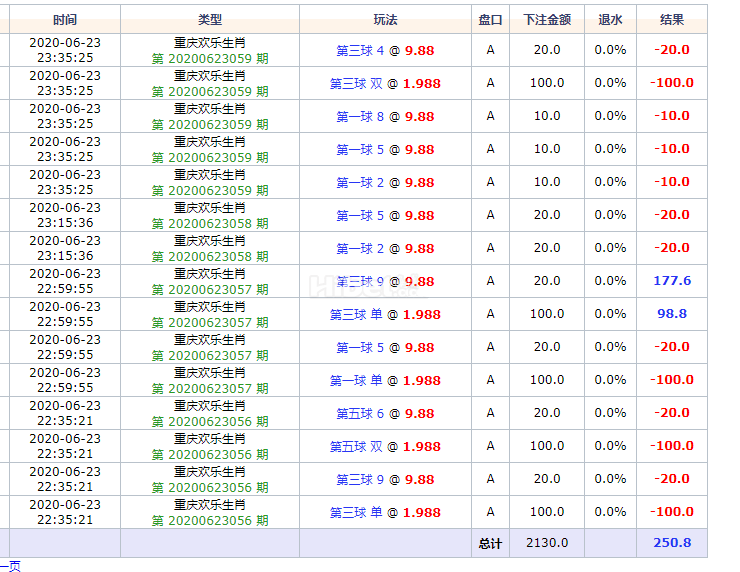Open period 20200623059 link in 第一球 8 row
740x572 pixels.
pyautogui.click(x=210, y=125)
